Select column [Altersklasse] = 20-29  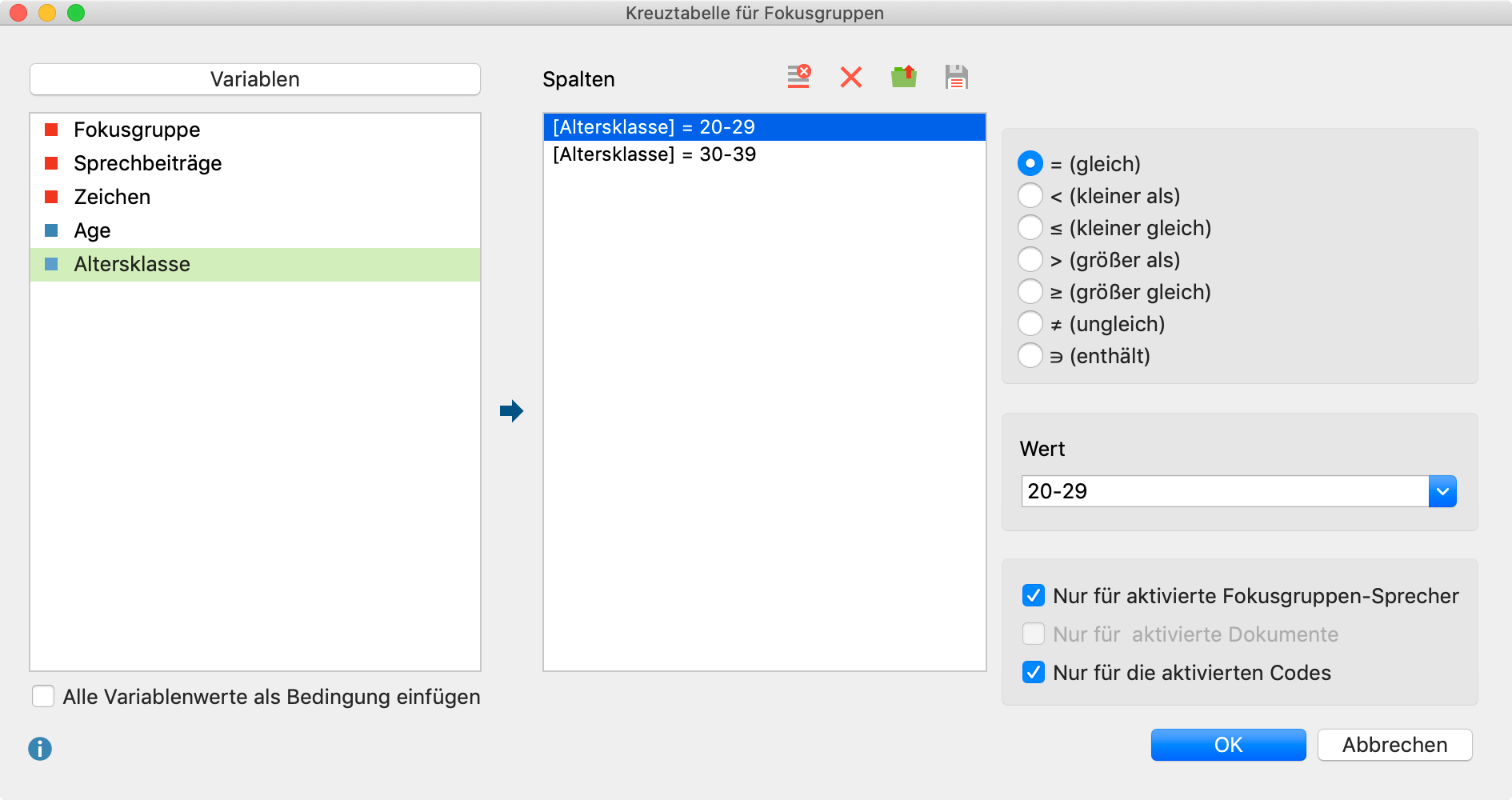tap(765, 127)
